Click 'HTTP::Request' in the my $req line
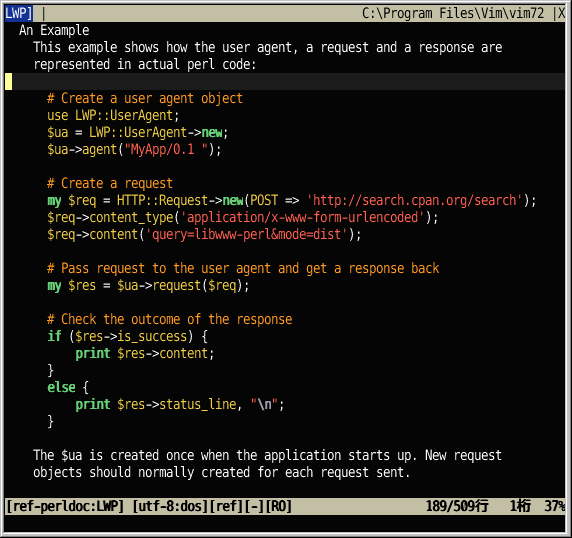The image size is (572, 538). [x=162, y=200]
